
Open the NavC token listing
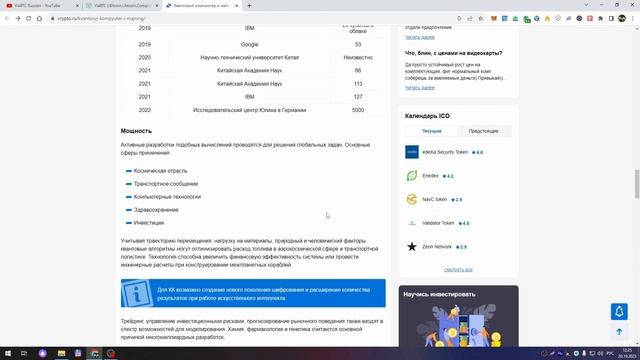[435, 199]
